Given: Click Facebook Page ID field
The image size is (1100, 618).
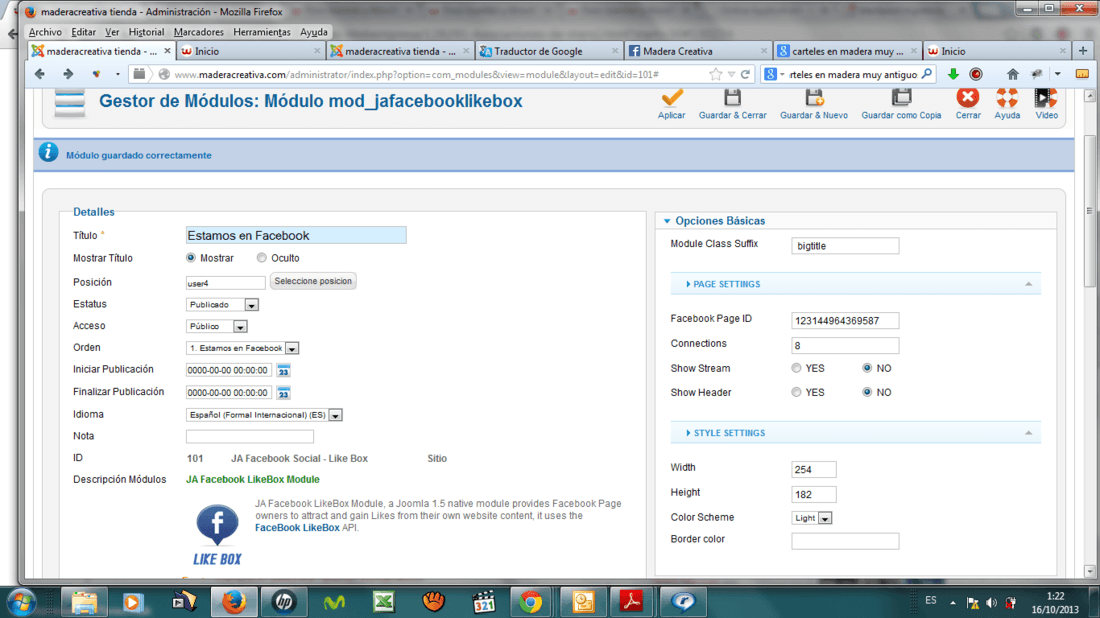Looking at the screenshot, I should pyautogui.click(x=845, y=321).
